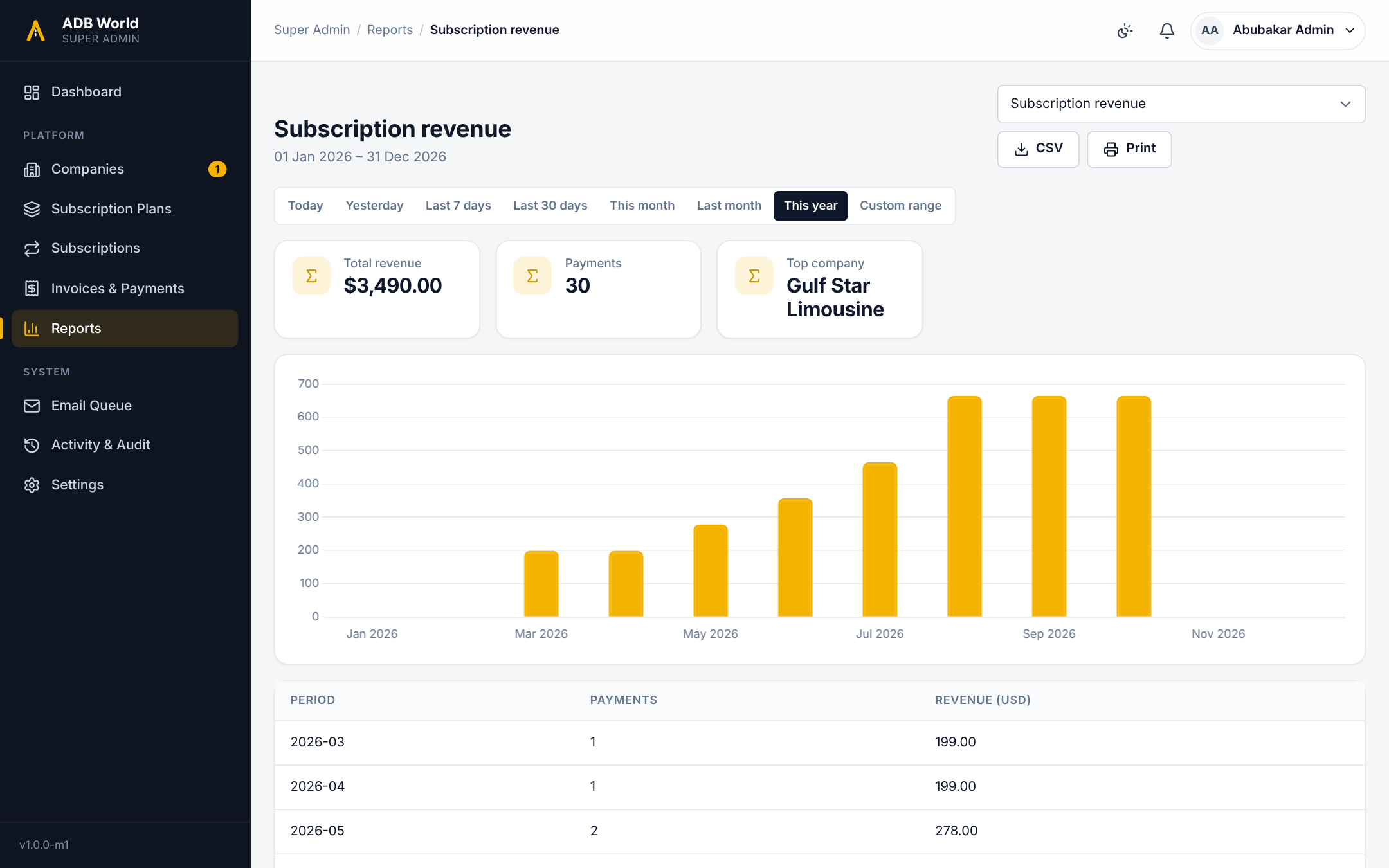Image resolution: width=1389 pixels, height=868 pixels.
Task: Download the CSV export
Action: (1038, 149)
